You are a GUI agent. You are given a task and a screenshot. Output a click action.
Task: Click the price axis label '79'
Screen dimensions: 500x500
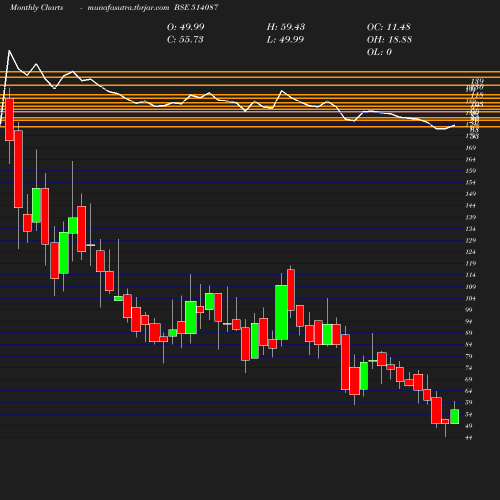point(469,356)
